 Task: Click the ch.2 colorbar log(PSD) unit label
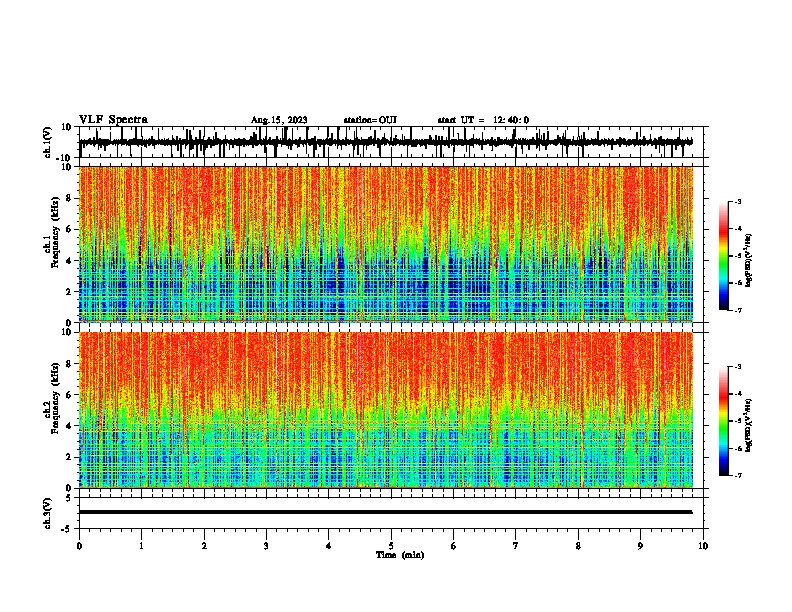749,425
